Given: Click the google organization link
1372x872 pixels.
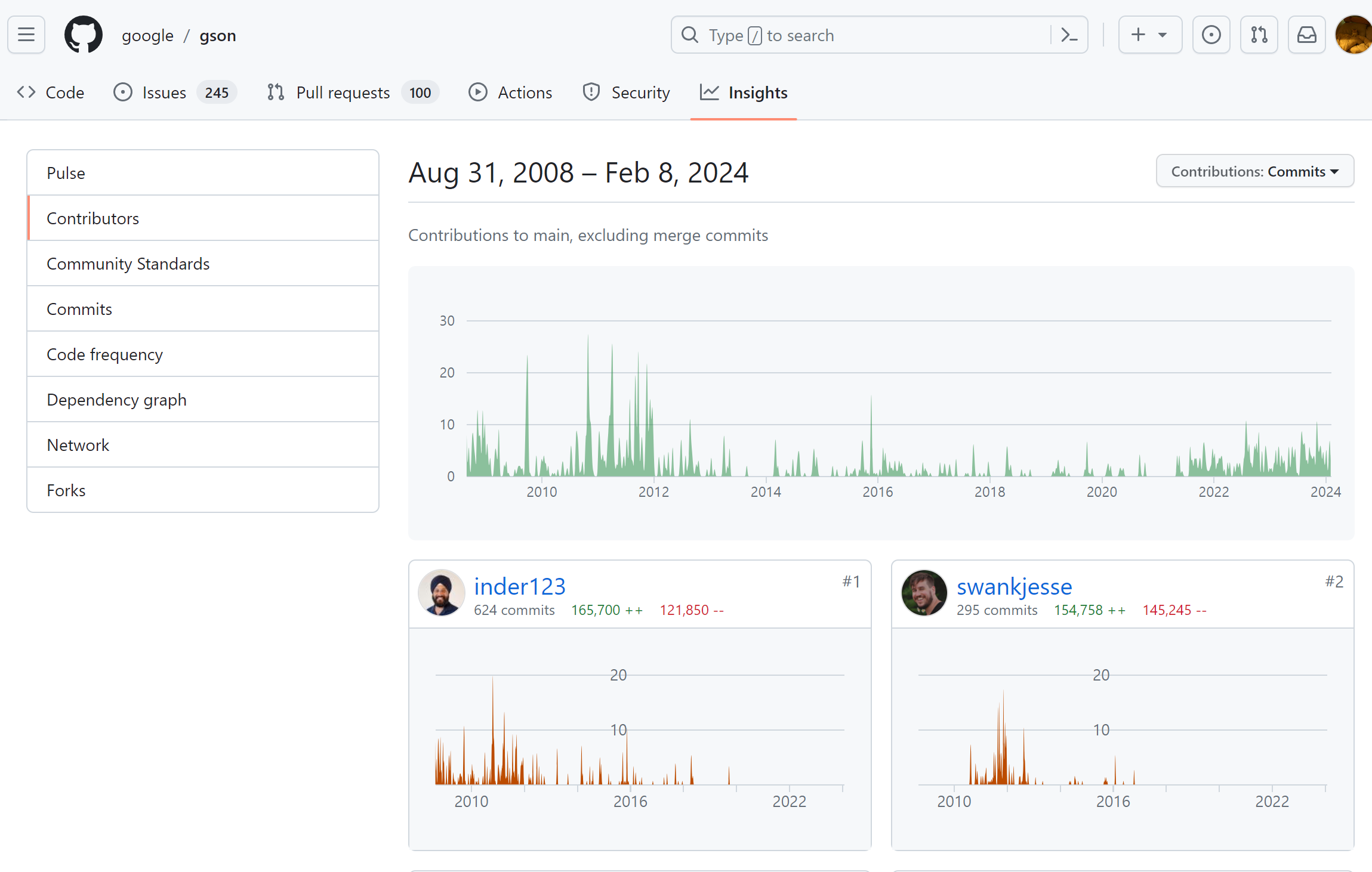Looking at the screenshot, I should click(147, 36).
